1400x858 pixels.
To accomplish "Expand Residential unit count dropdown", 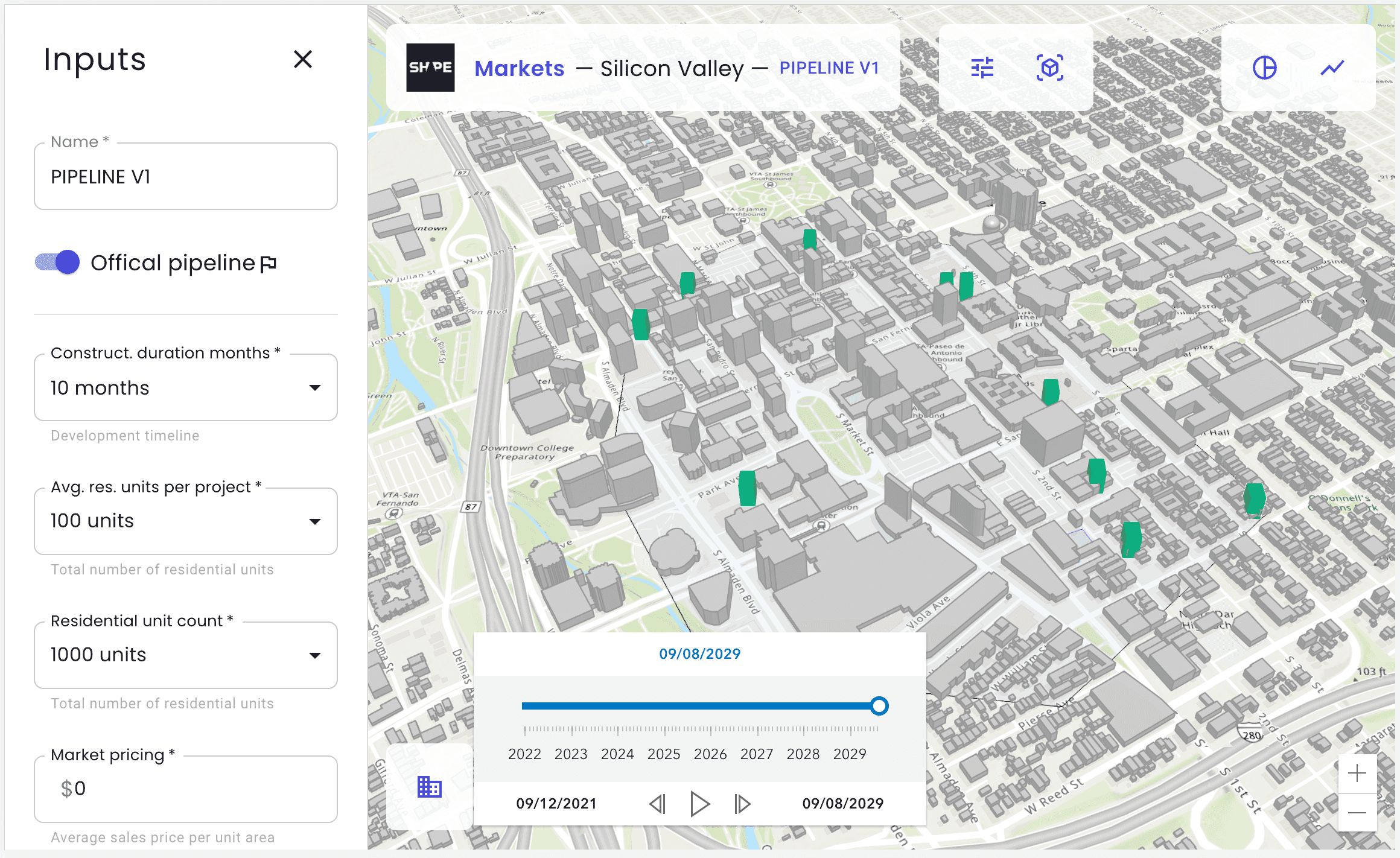I will [x=185, y=655].
